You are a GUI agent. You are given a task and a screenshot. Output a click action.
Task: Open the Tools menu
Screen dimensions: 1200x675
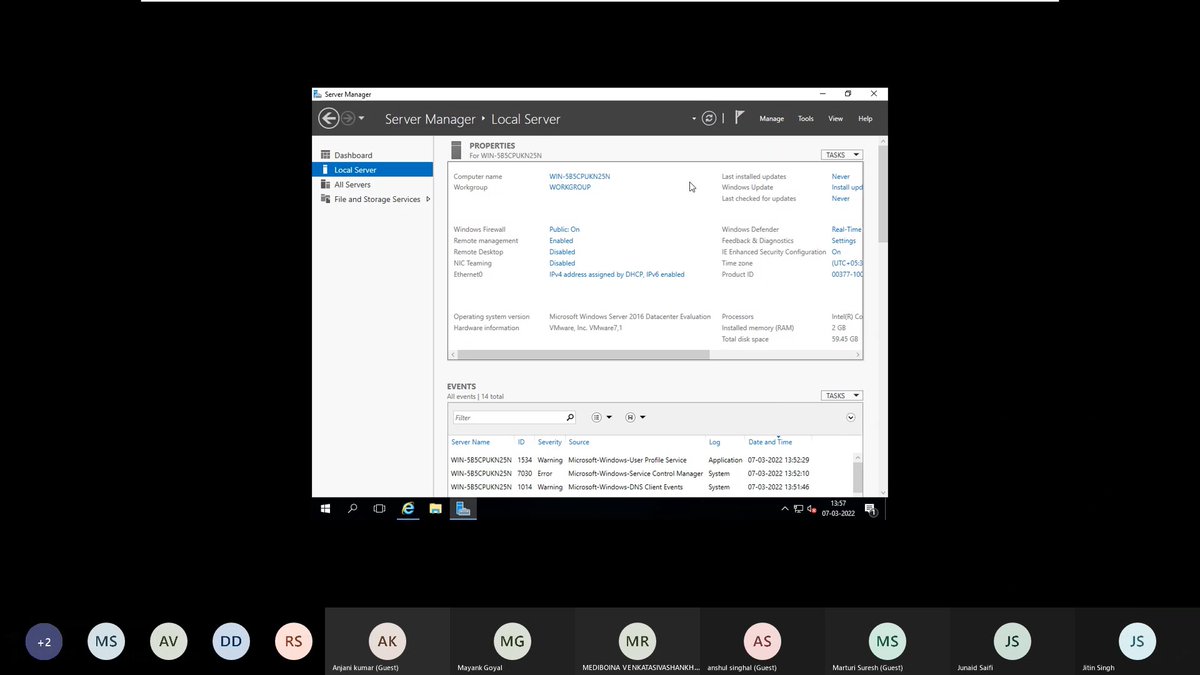click(x=806, y=118)
